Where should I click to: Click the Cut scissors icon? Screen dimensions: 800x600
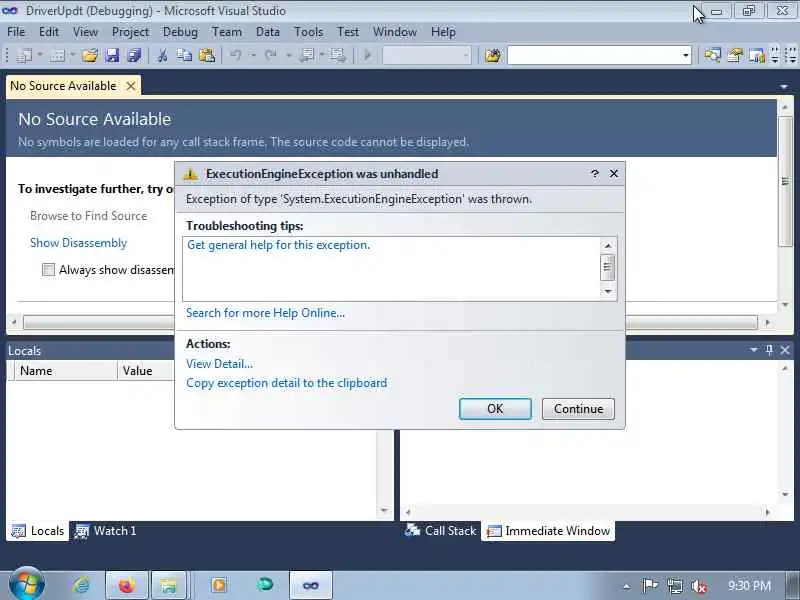162,55
